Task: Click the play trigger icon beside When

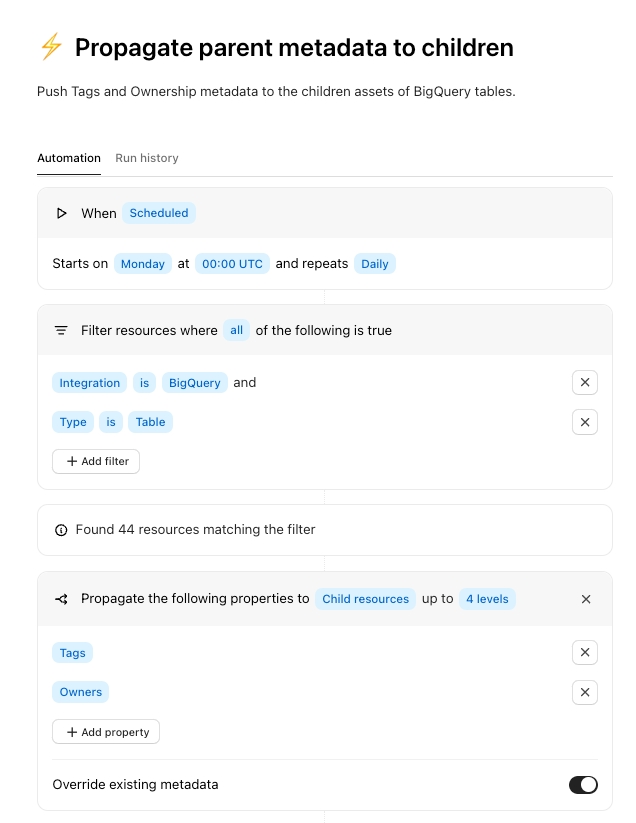Action: point(62,213)
